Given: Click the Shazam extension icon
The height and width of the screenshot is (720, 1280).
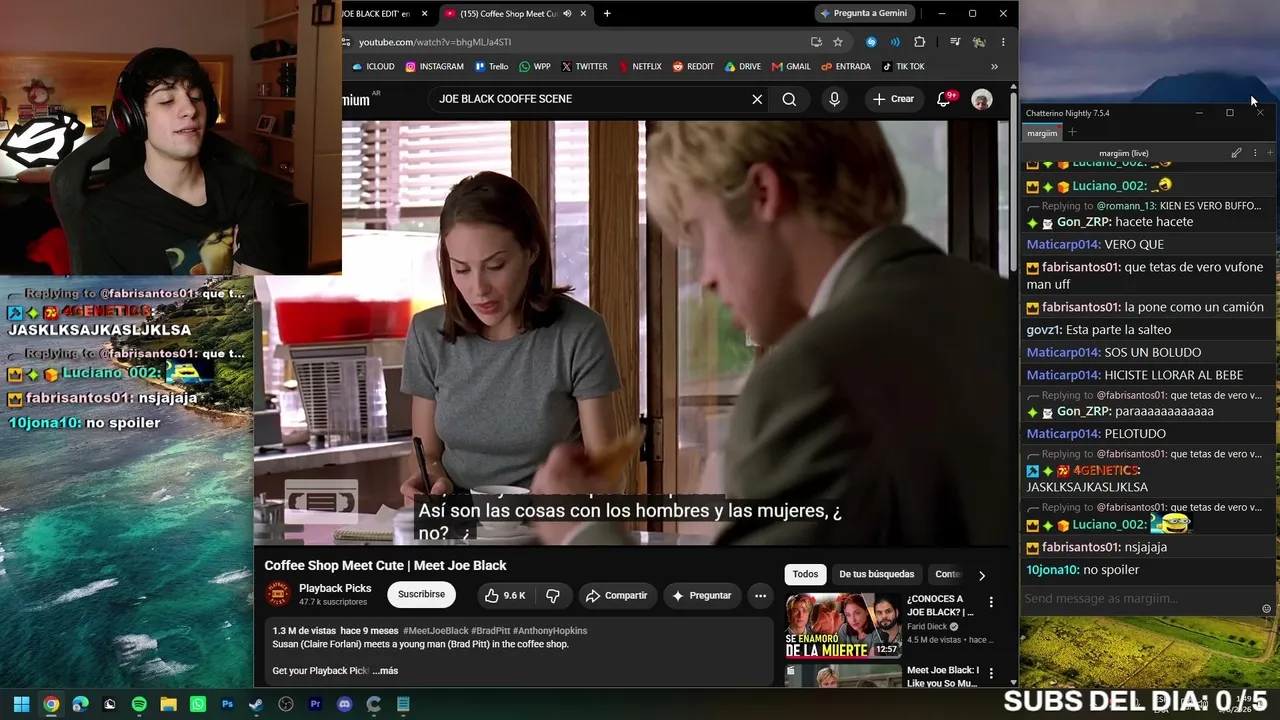Looking at the screenshot, I should pos(871,42).
